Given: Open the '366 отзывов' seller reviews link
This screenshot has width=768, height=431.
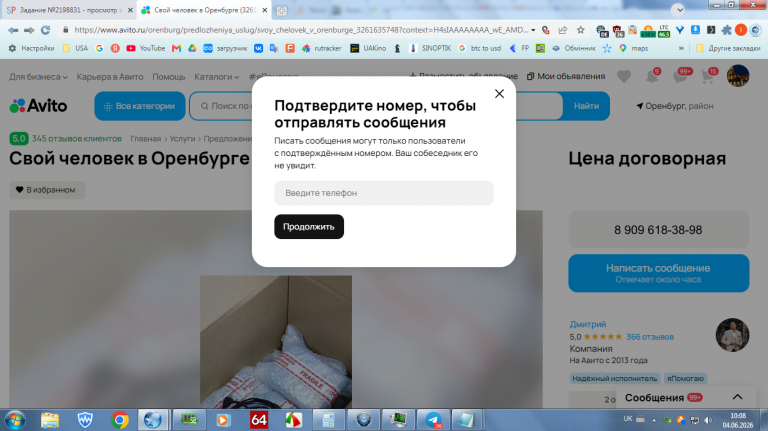Looking at the screenshot, I should coord(650,337).
